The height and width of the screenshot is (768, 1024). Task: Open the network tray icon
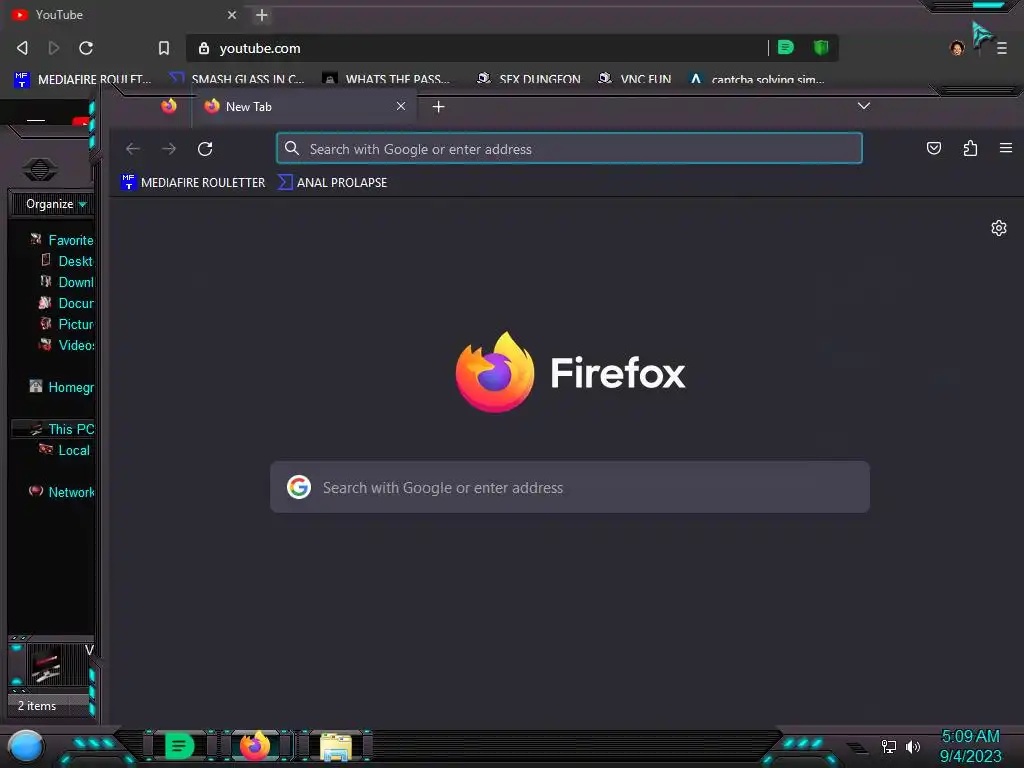(888, 746)
